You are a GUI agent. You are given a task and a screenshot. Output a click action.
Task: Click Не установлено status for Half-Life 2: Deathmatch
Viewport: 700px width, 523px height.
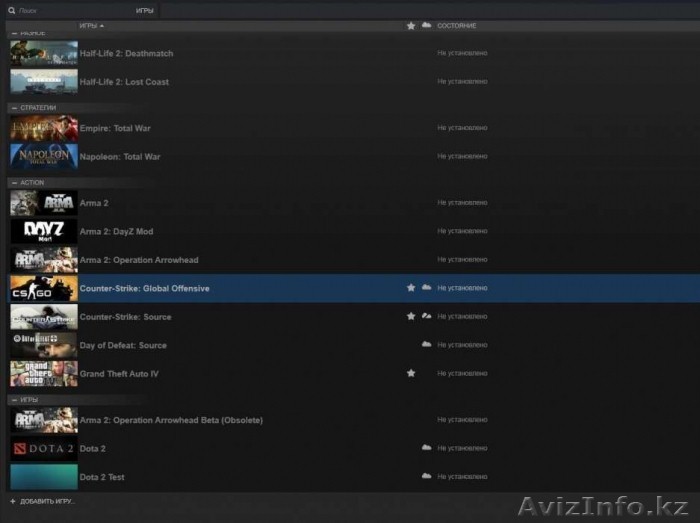pos(462,53)
